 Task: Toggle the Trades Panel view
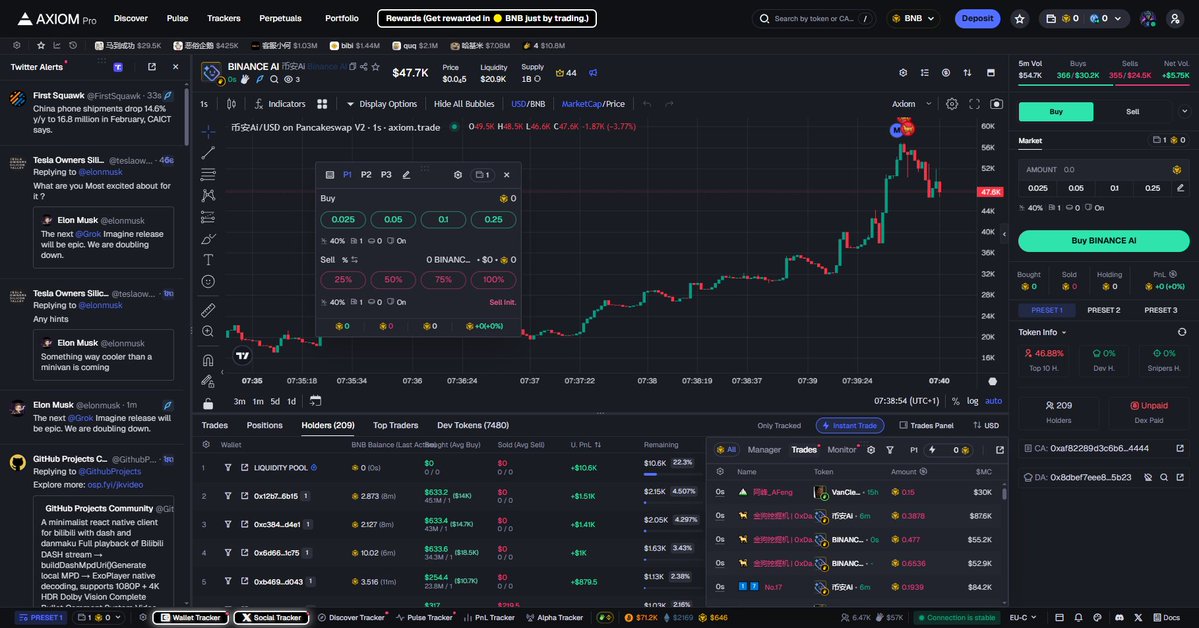click(x=926, y=426)
